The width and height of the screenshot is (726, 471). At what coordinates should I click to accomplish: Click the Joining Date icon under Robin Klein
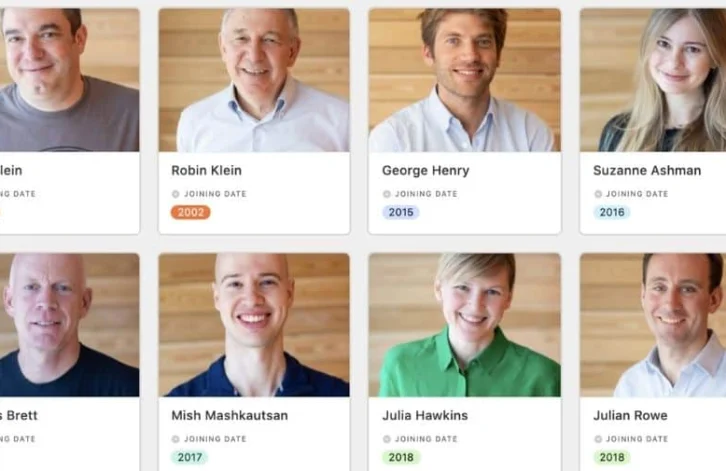pos(175,194)
